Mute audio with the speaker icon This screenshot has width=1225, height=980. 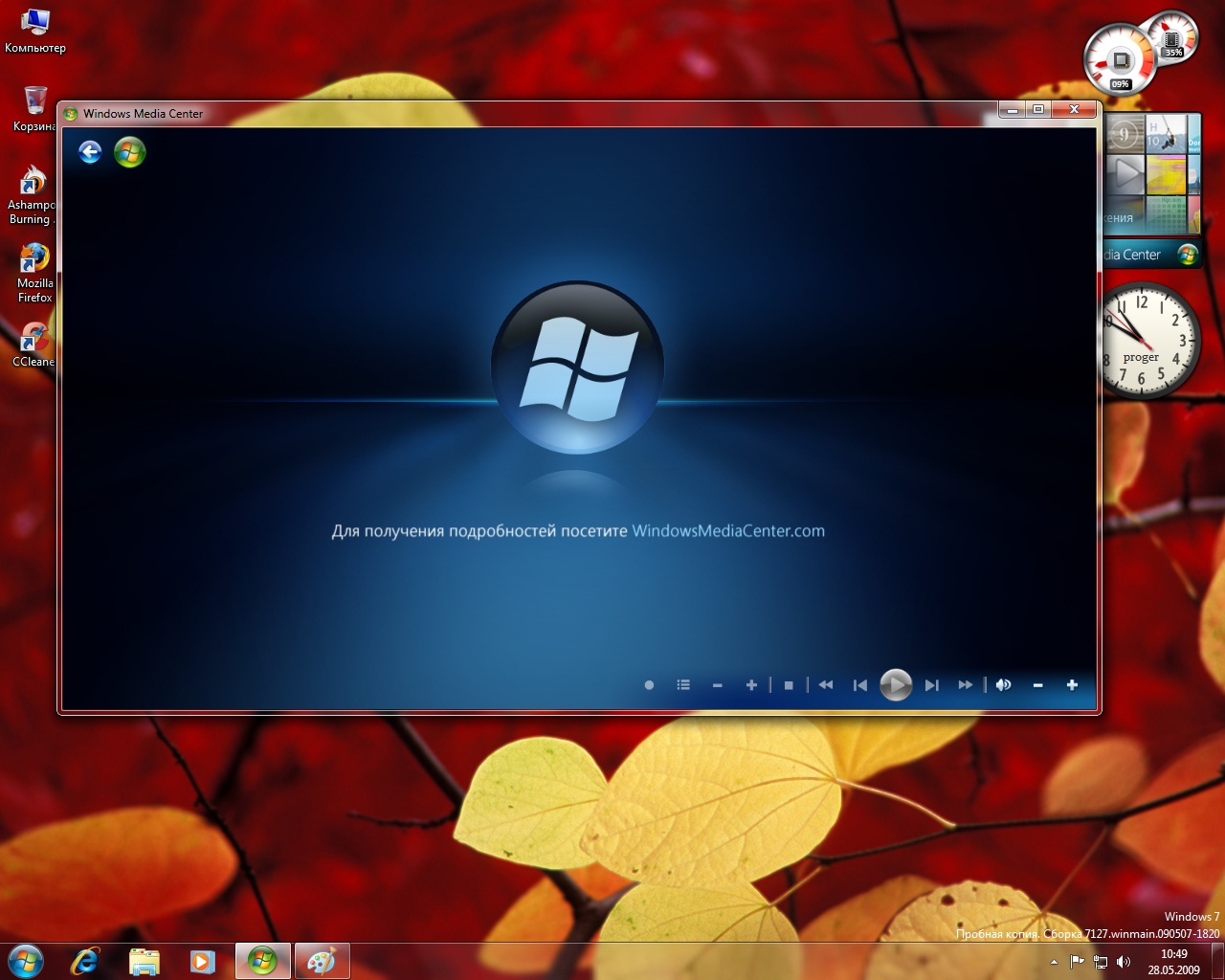pos(1003,685)
